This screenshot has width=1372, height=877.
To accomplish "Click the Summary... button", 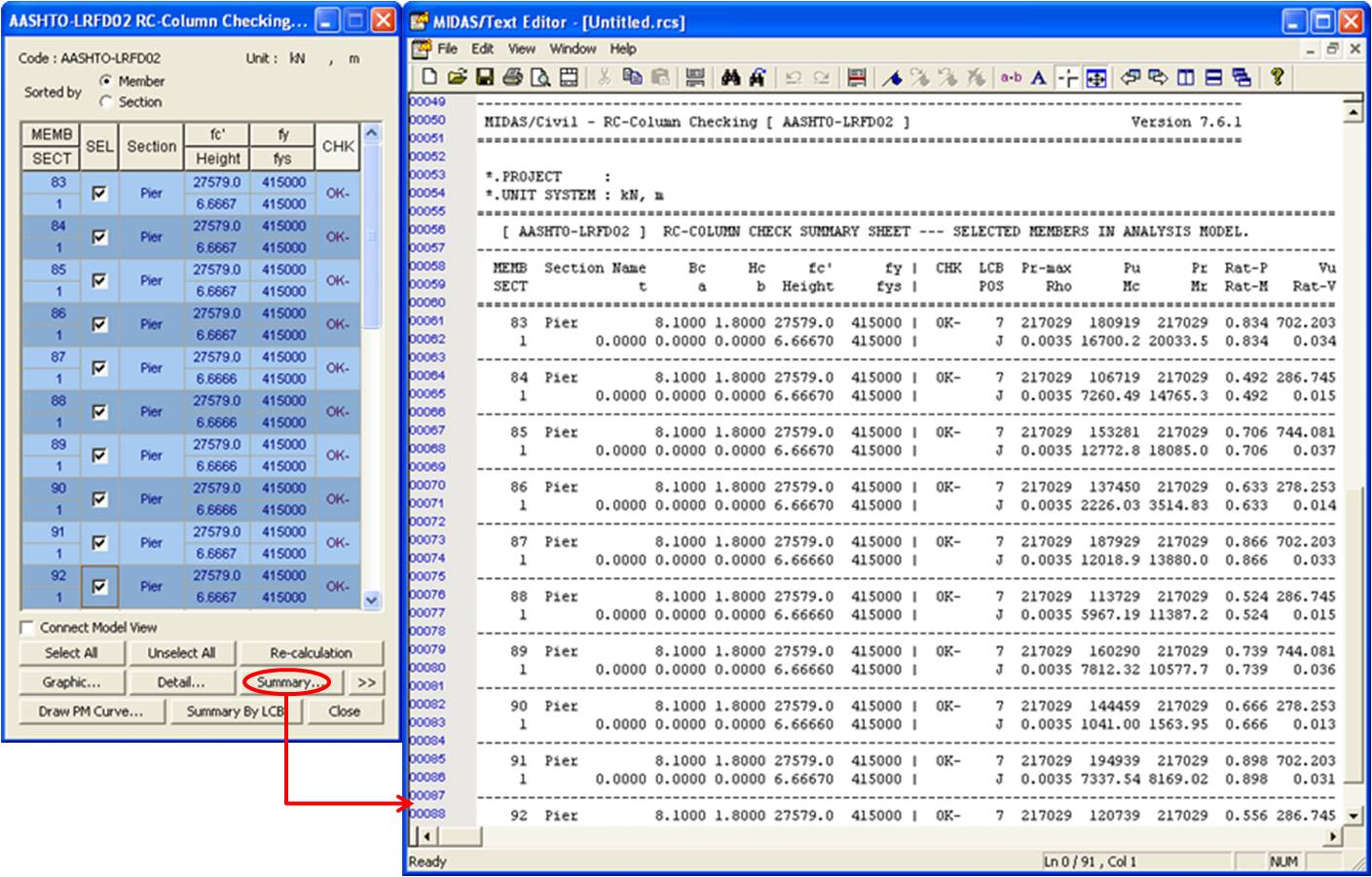I will (288, 682).
